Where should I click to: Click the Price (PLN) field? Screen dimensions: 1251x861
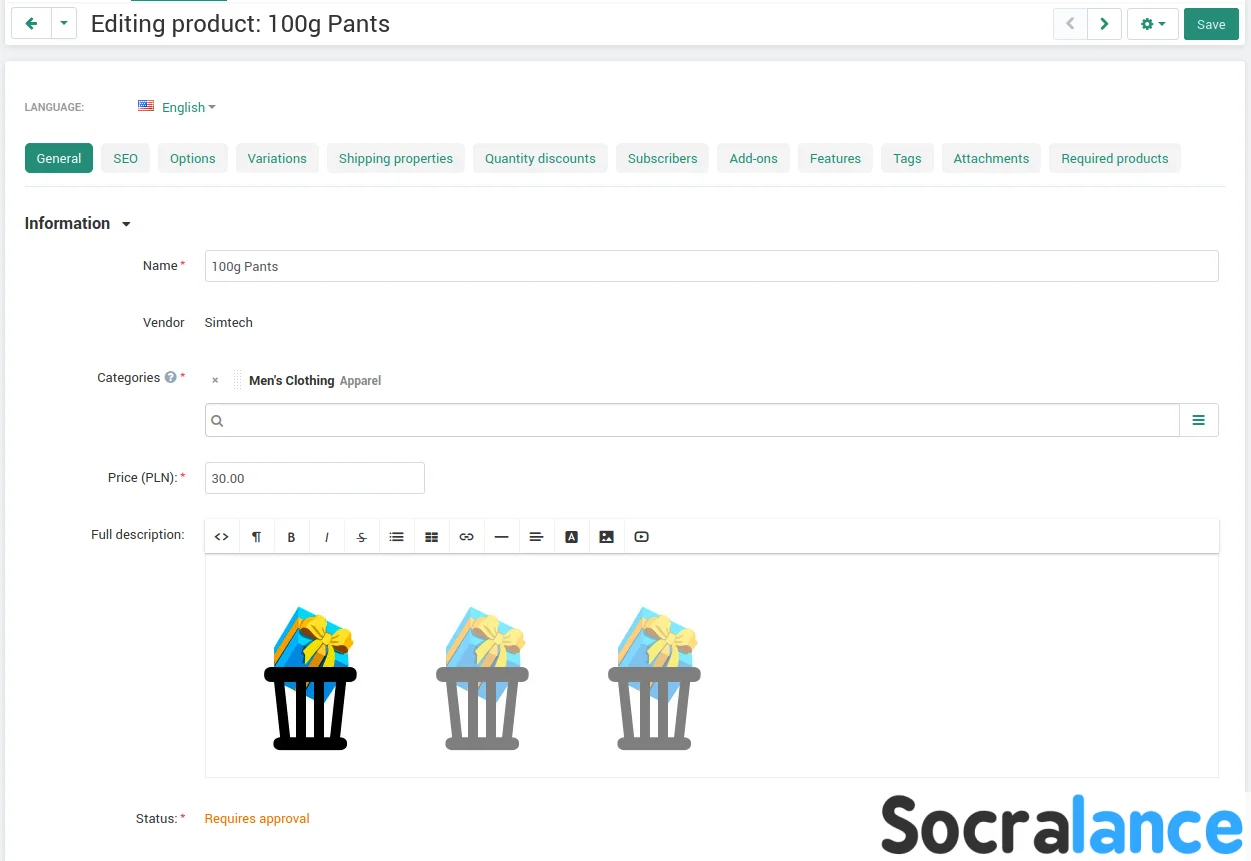(x=315, y=478)
